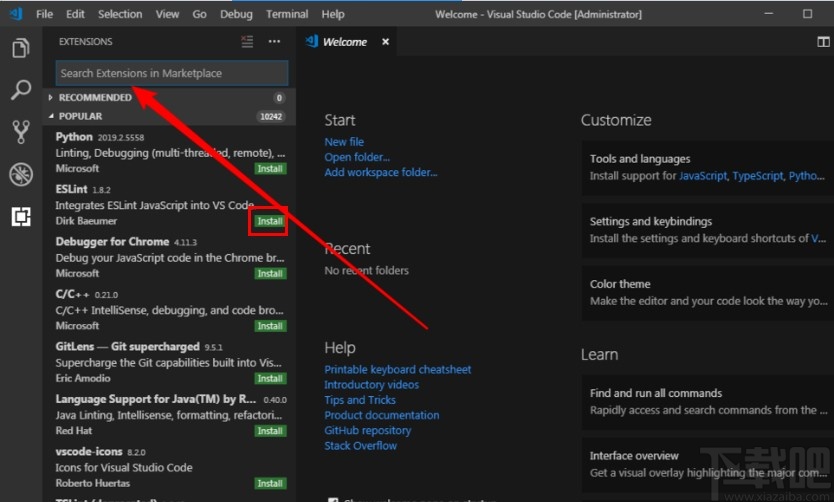Open the Debug view in activity bar
The width and height of the screenshot is (834, 502).
point(21,174)
